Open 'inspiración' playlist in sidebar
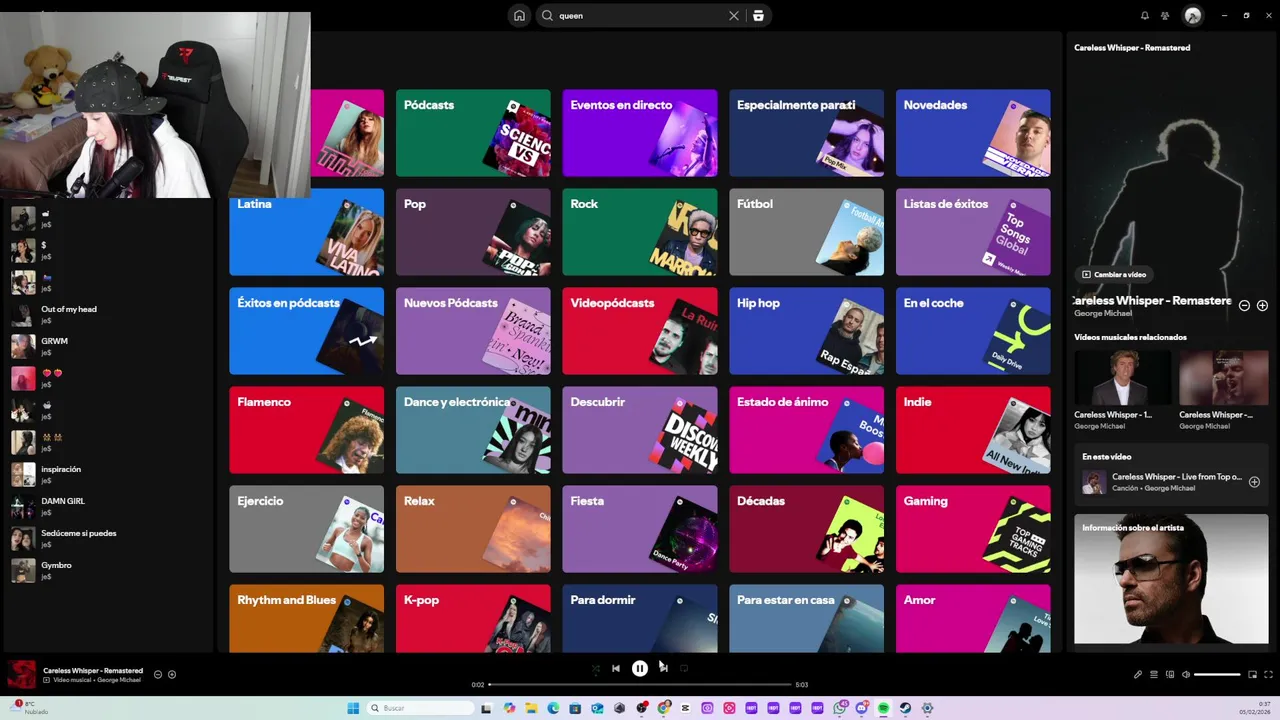The image size is (1280, 720). (108, 474)
